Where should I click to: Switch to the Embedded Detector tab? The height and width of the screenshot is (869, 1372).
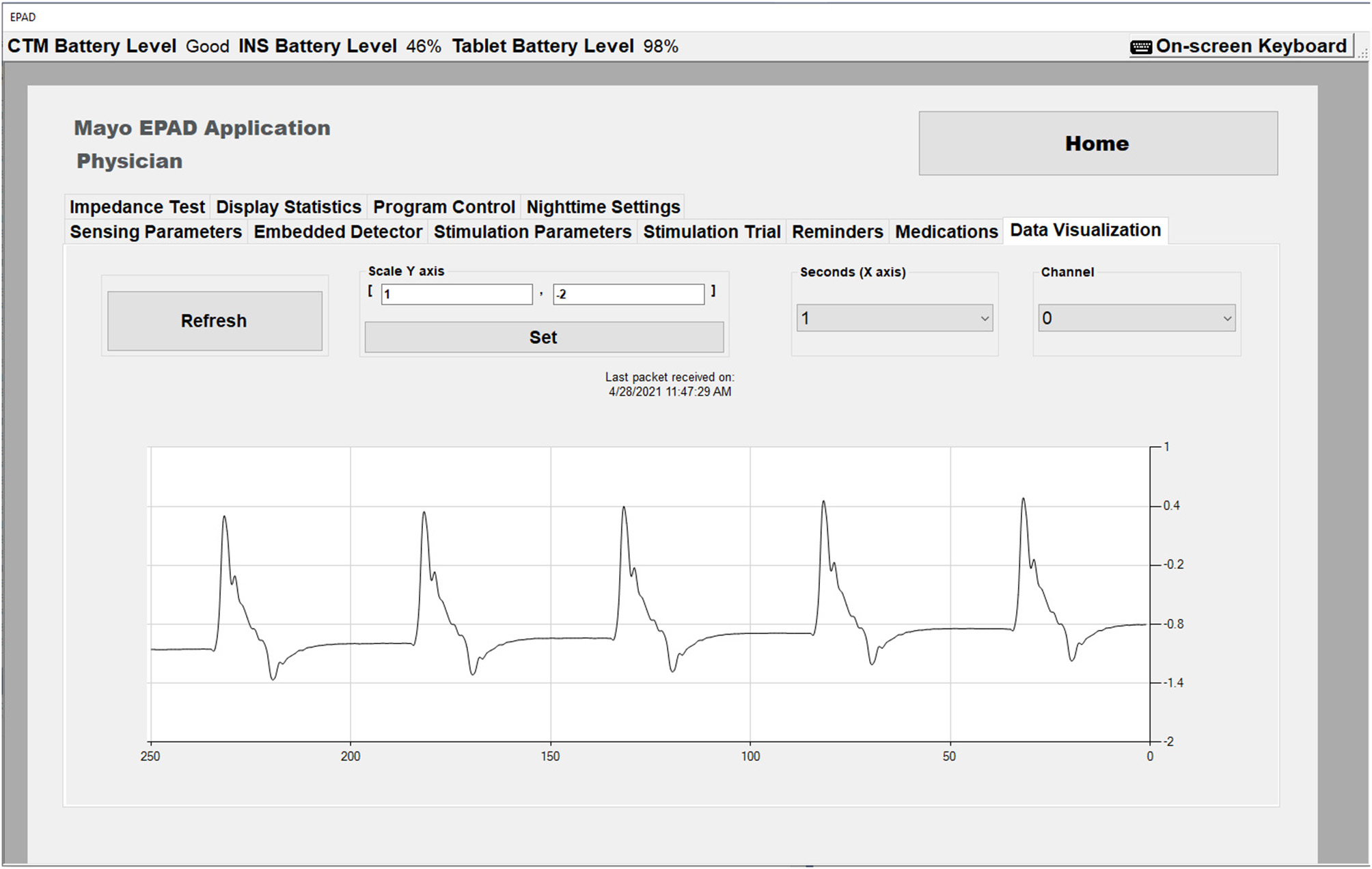click(x=338, y=232)
